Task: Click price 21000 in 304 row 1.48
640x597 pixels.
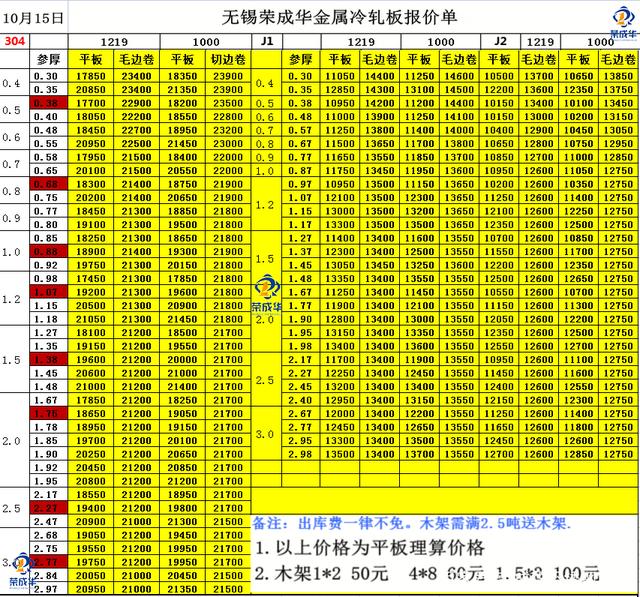Action: (x=91, y=386)
